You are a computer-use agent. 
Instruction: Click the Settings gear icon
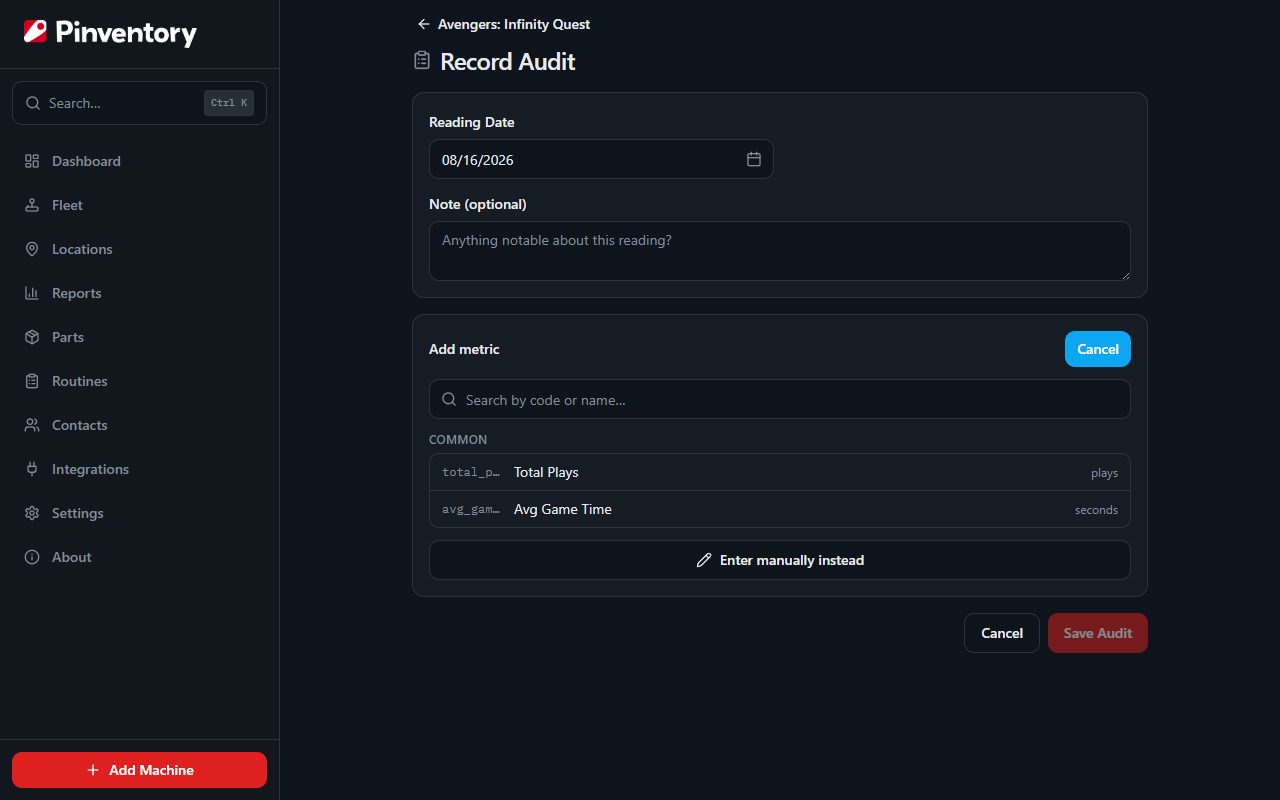tap(32, 513)
